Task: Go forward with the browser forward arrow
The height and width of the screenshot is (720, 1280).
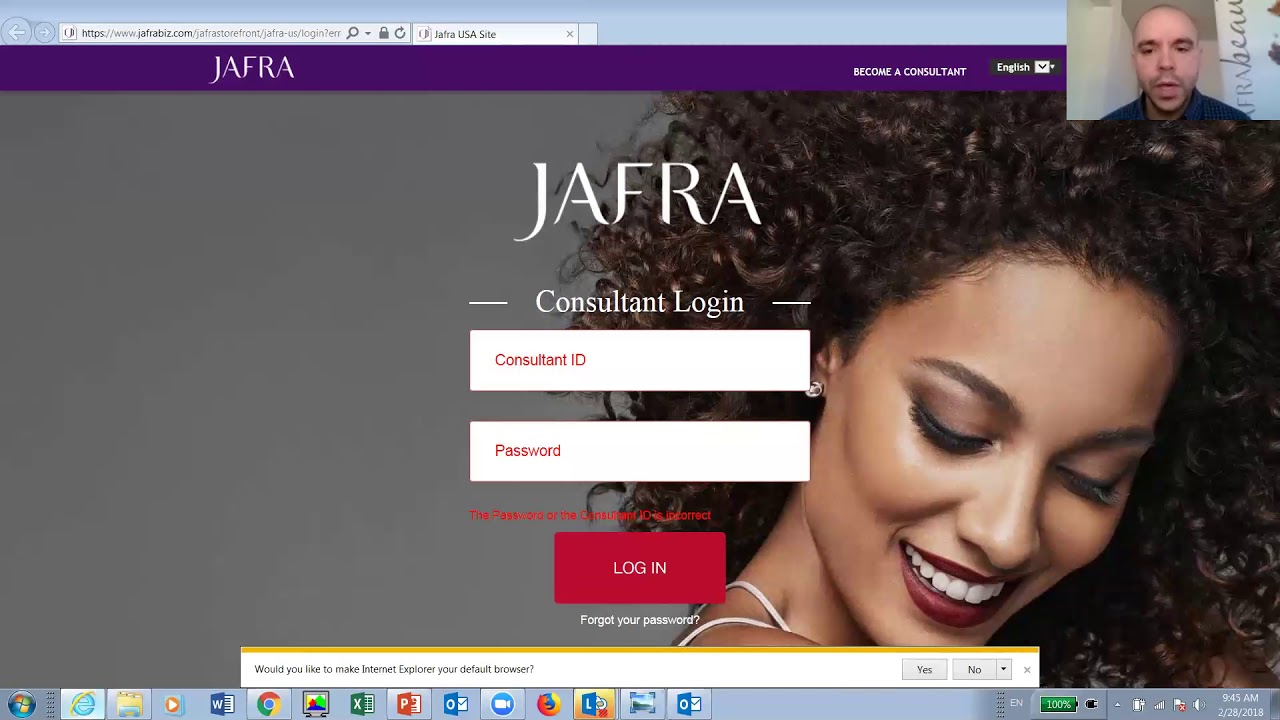Action: 44,33
